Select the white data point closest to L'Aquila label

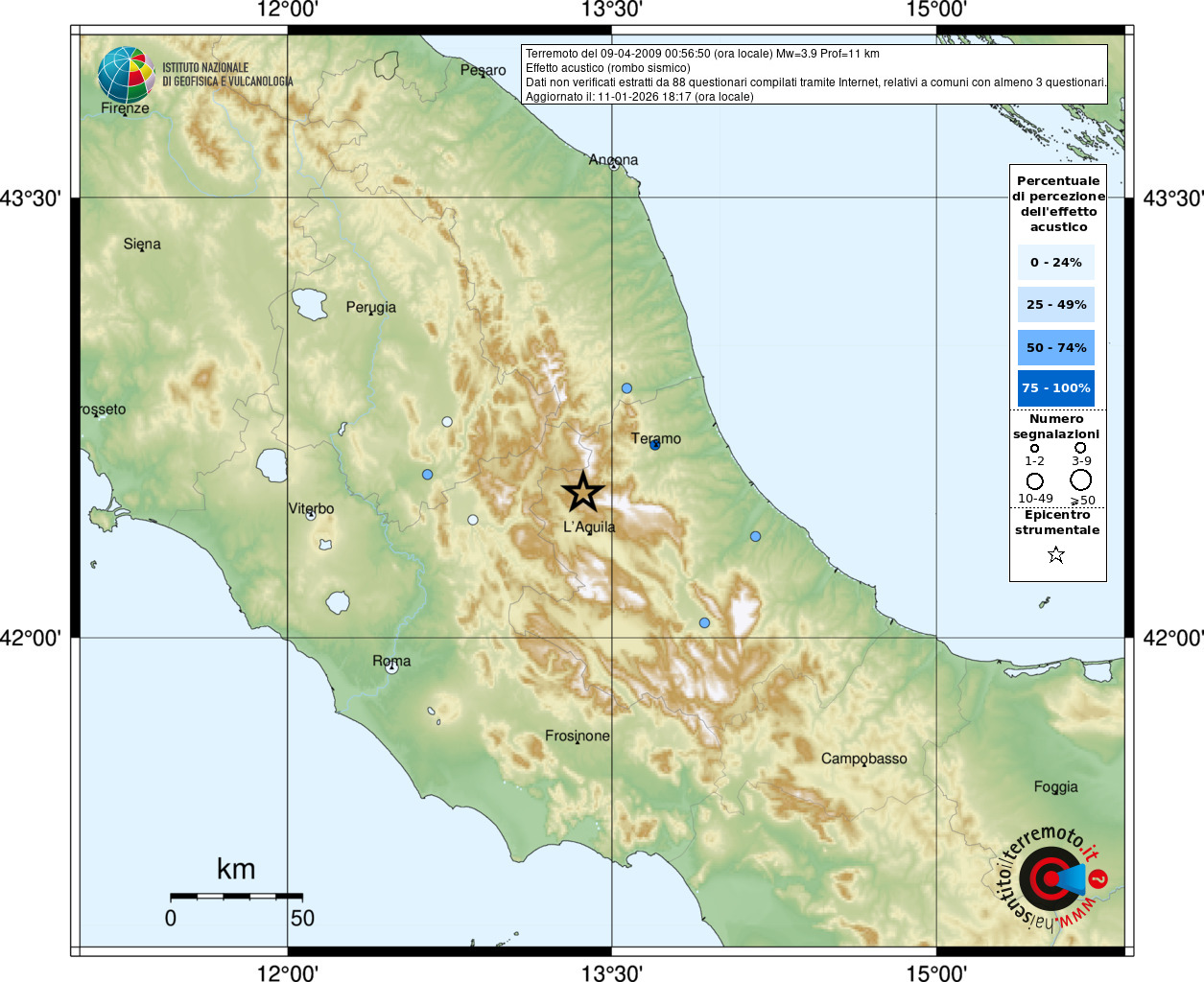coord(473,520)
